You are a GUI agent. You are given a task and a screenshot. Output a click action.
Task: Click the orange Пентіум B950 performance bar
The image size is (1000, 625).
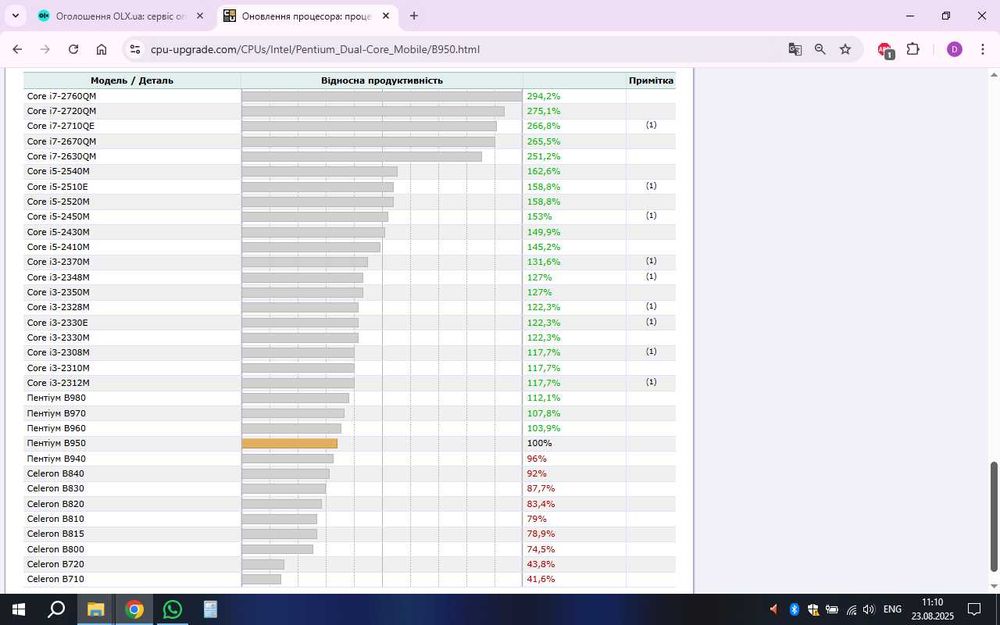pos(290,443)
